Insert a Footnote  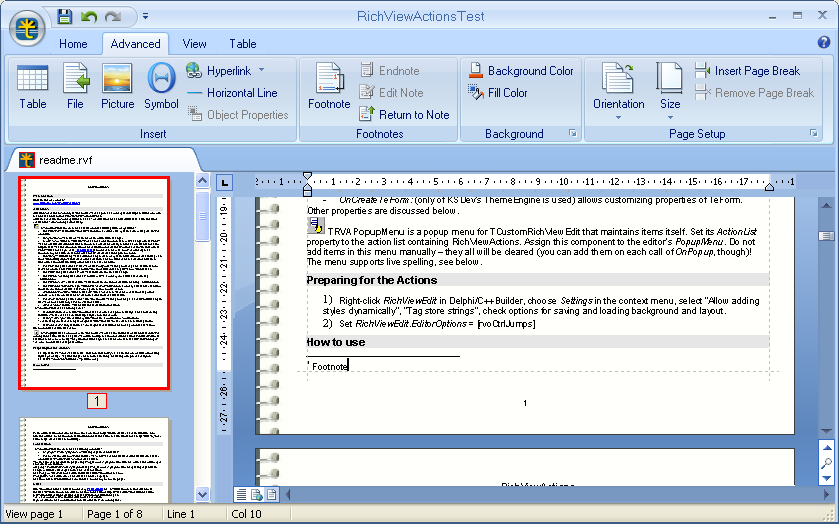tap(329, 86)
